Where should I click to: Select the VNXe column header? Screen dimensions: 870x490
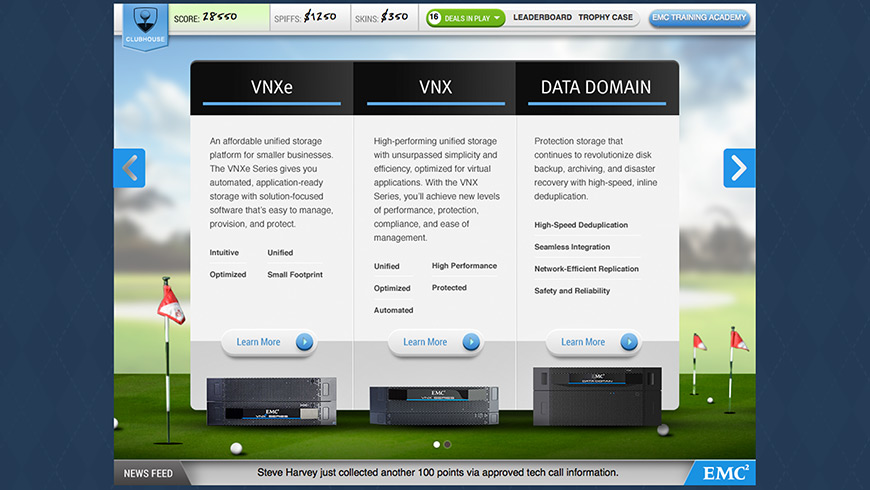272,88
